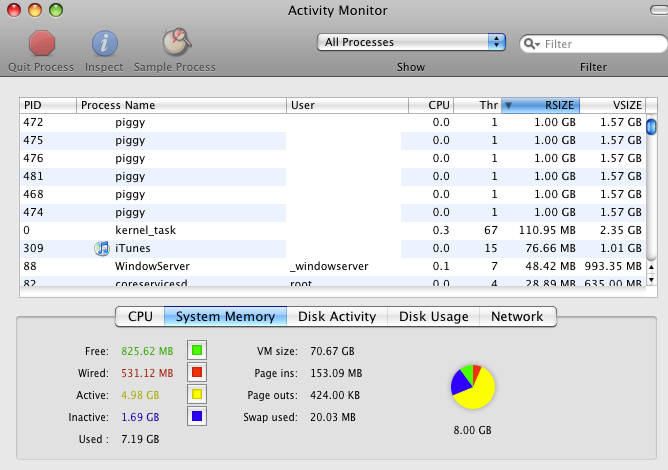This screenshot has height=470, width=668.
Task: Click the 110.95 MB RSIZE value
Action: [x=547, y=230]
